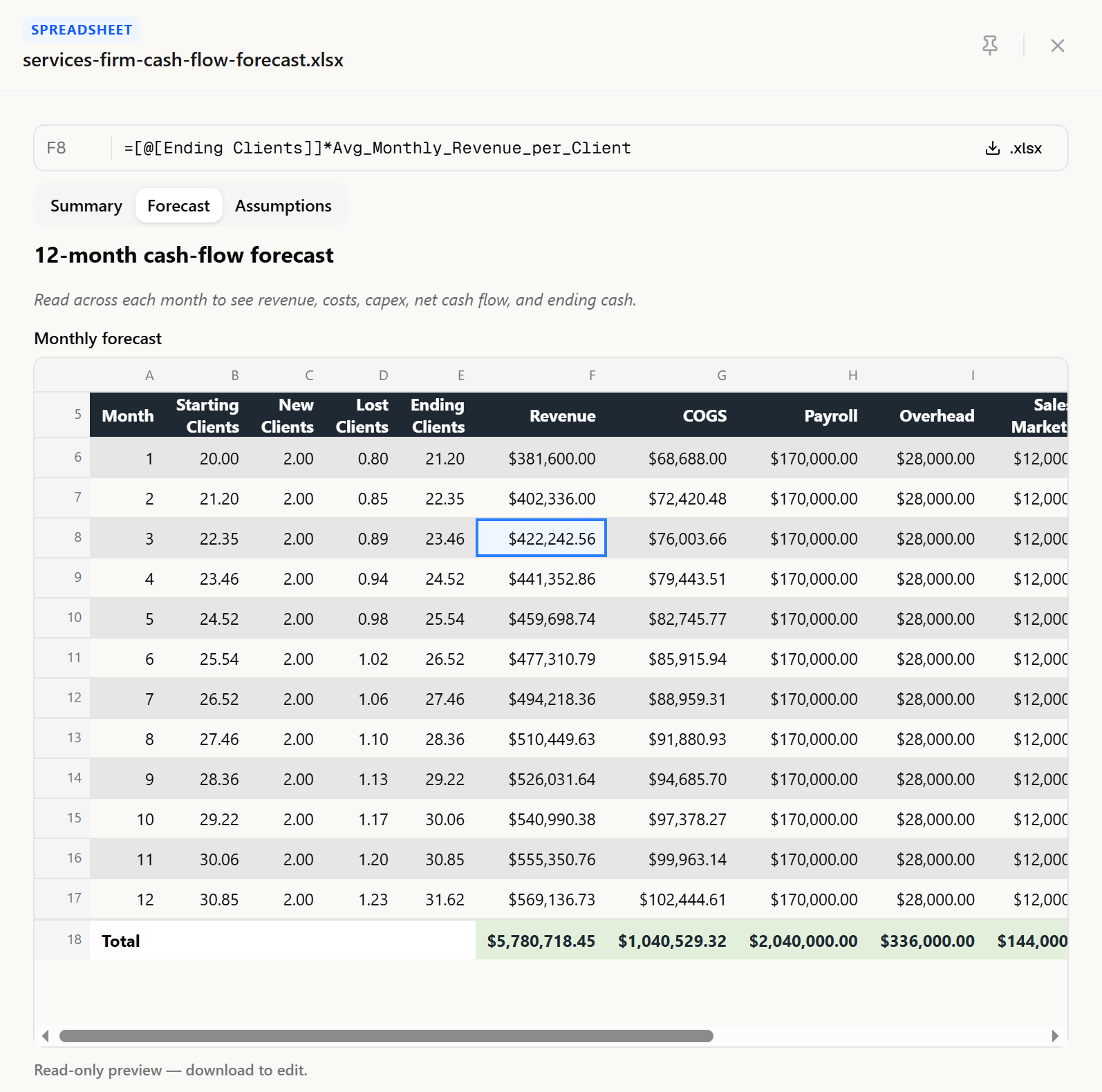Select Ending Clients header cell
The image size is (1102, 1092).
[x=438, y=415]
